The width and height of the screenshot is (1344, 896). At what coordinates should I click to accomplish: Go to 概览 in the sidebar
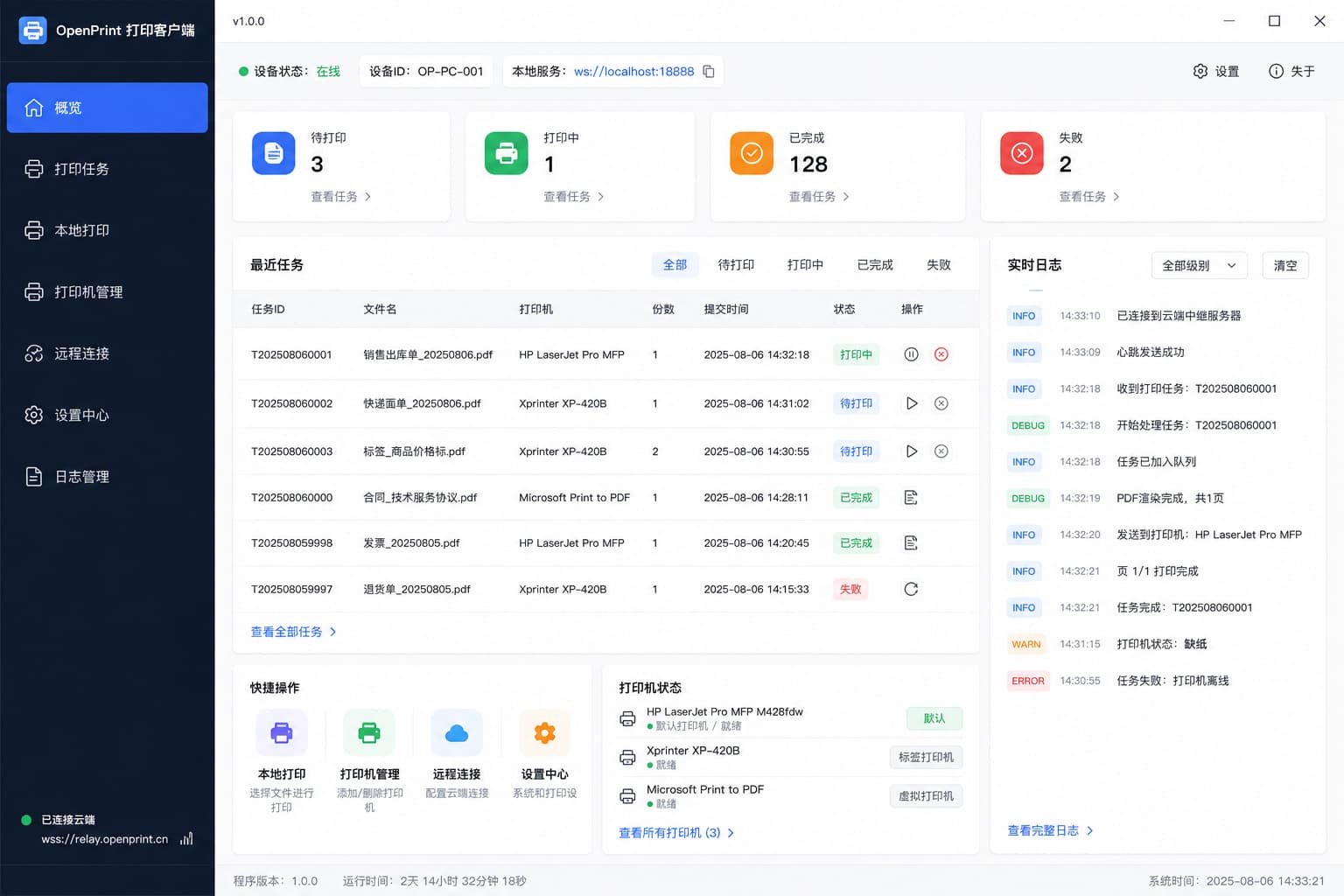107,108
